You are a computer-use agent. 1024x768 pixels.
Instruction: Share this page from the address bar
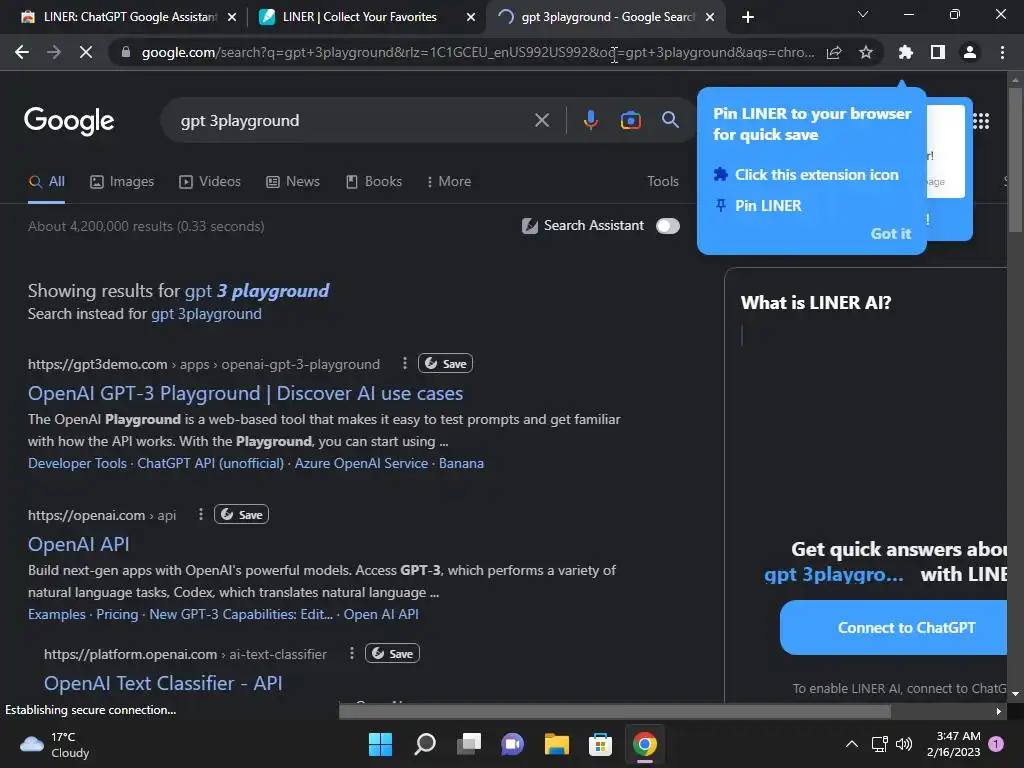[834, 52]
